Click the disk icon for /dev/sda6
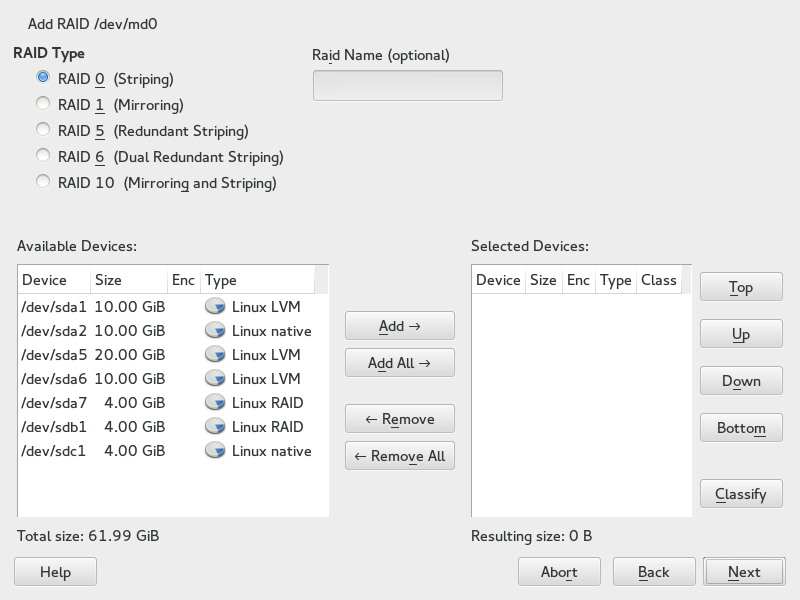800x600 pixels. pyautogui.click(x=215, y=379)
